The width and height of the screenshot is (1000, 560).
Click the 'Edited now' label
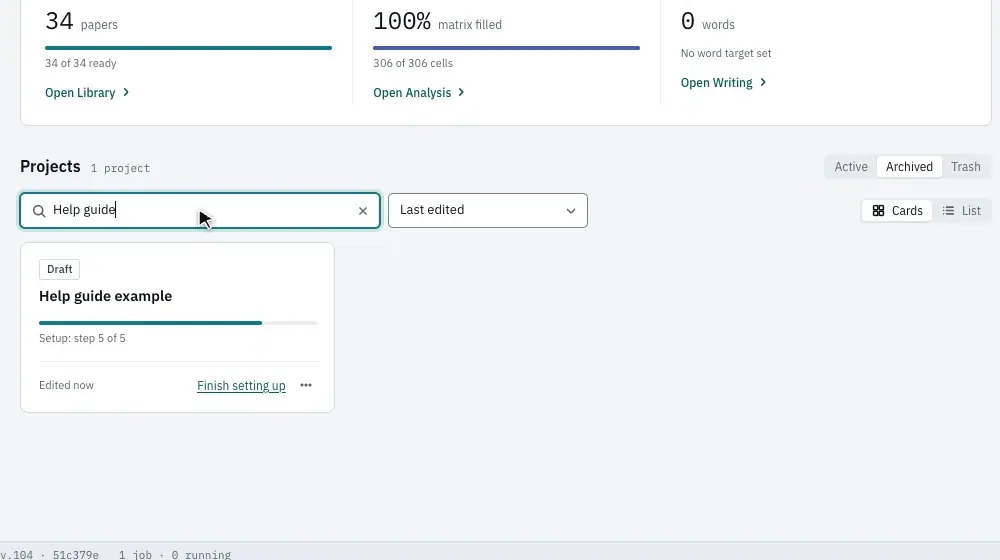pyautogui.click(x=66, y=385)
